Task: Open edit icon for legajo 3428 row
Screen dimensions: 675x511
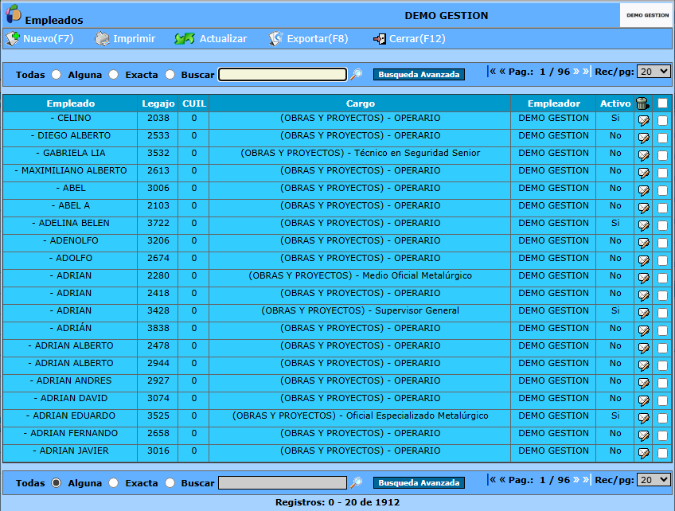Action: pos(643,313)
